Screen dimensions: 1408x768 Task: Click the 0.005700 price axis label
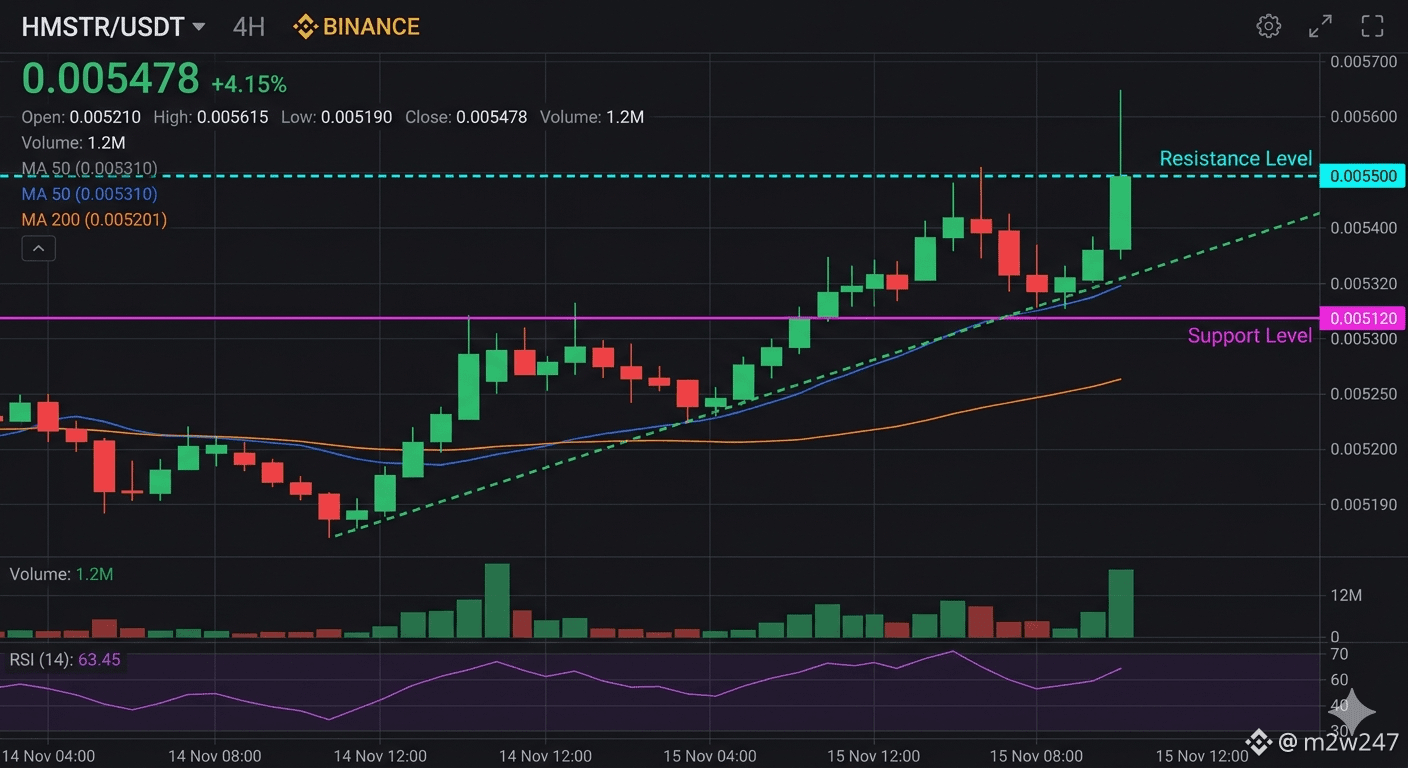1363,62
